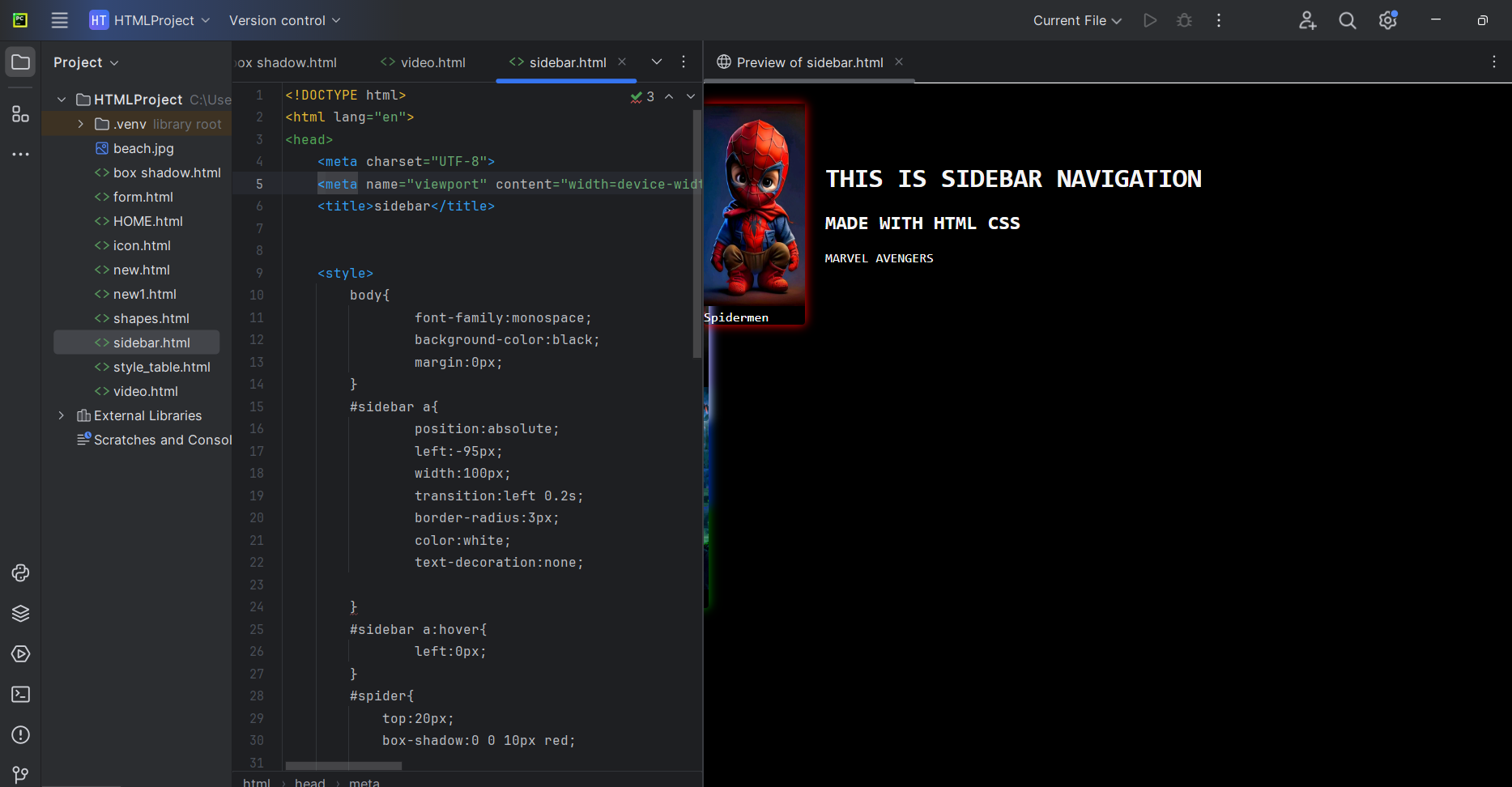The height and width of the screenshot is (787, 1512).
Task: Open box shadow.html in project tree
Action: (x=167, y=172)
